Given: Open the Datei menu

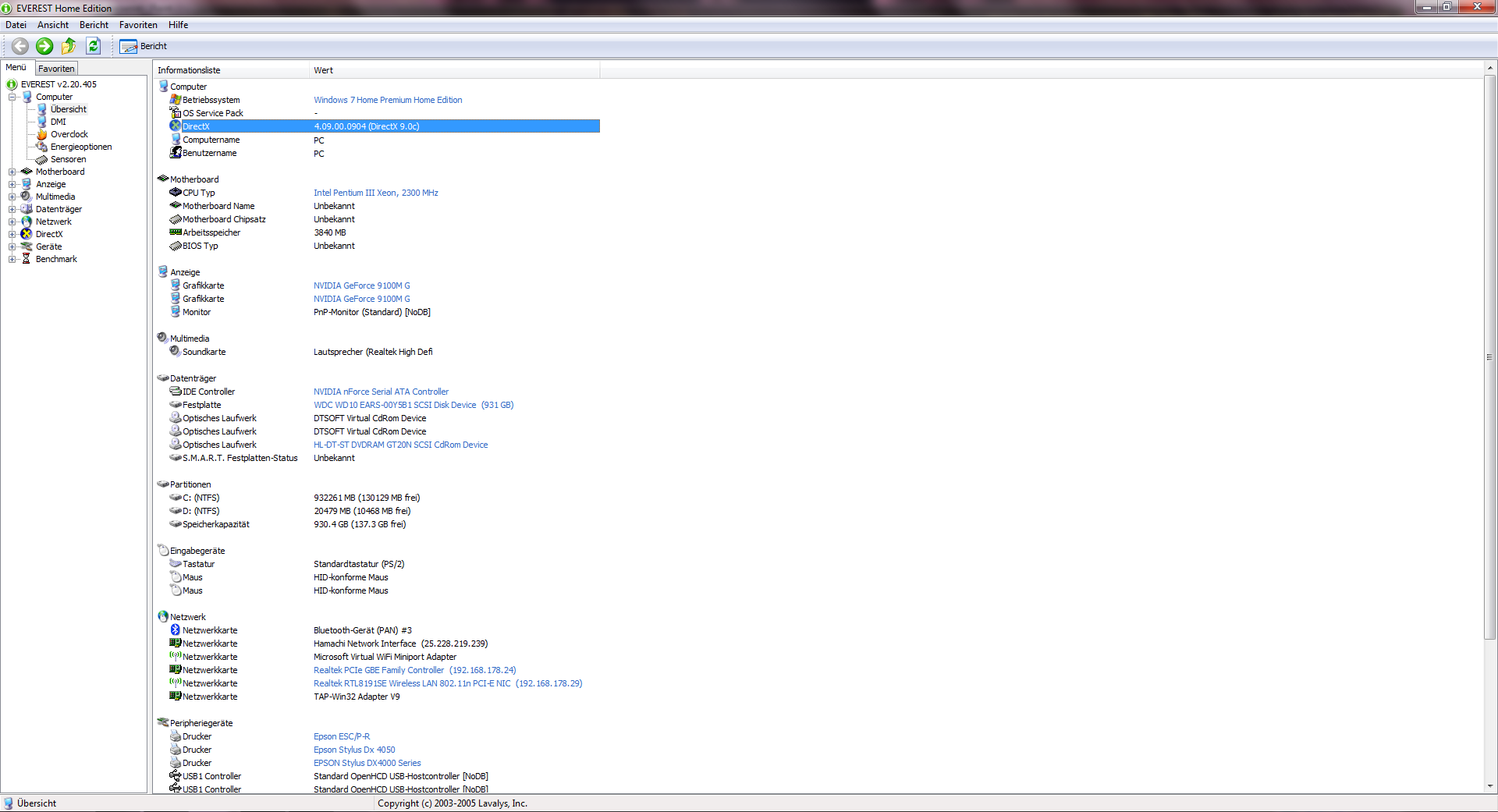Looking at the screenshot, I should tap(16, 25).
